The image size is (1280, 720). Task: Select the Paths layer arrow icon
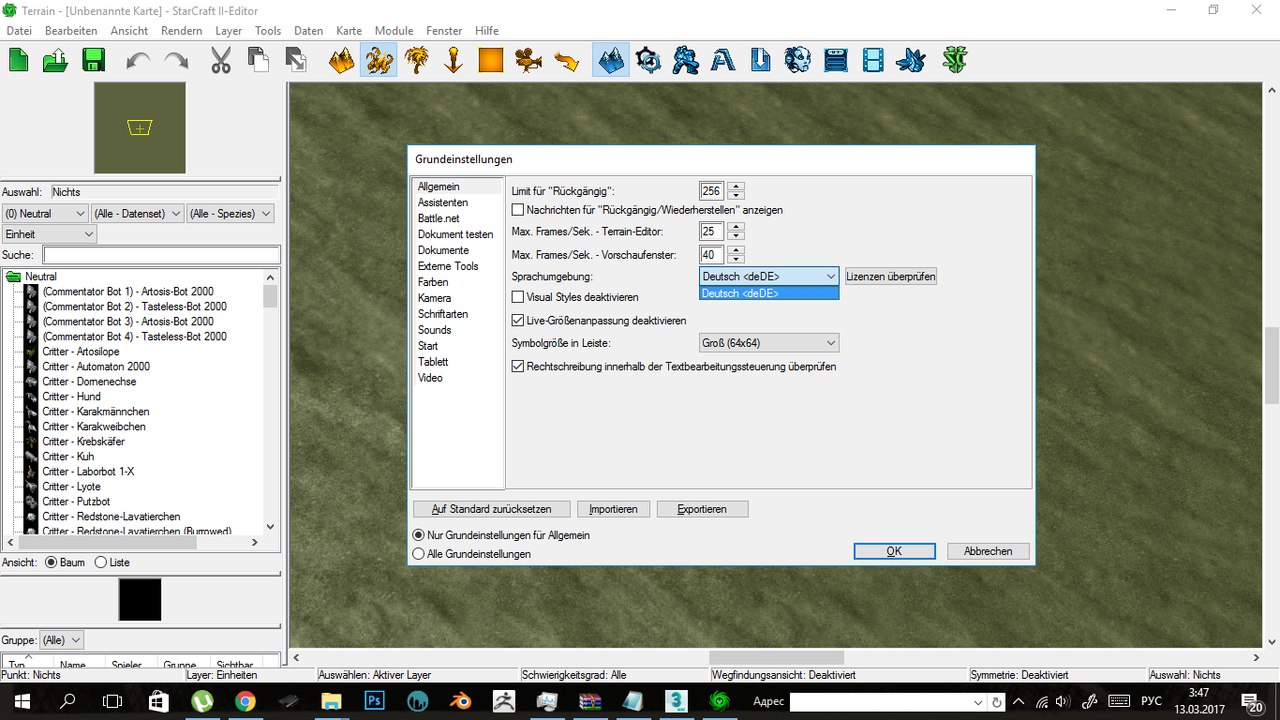[x=566, y=61]
